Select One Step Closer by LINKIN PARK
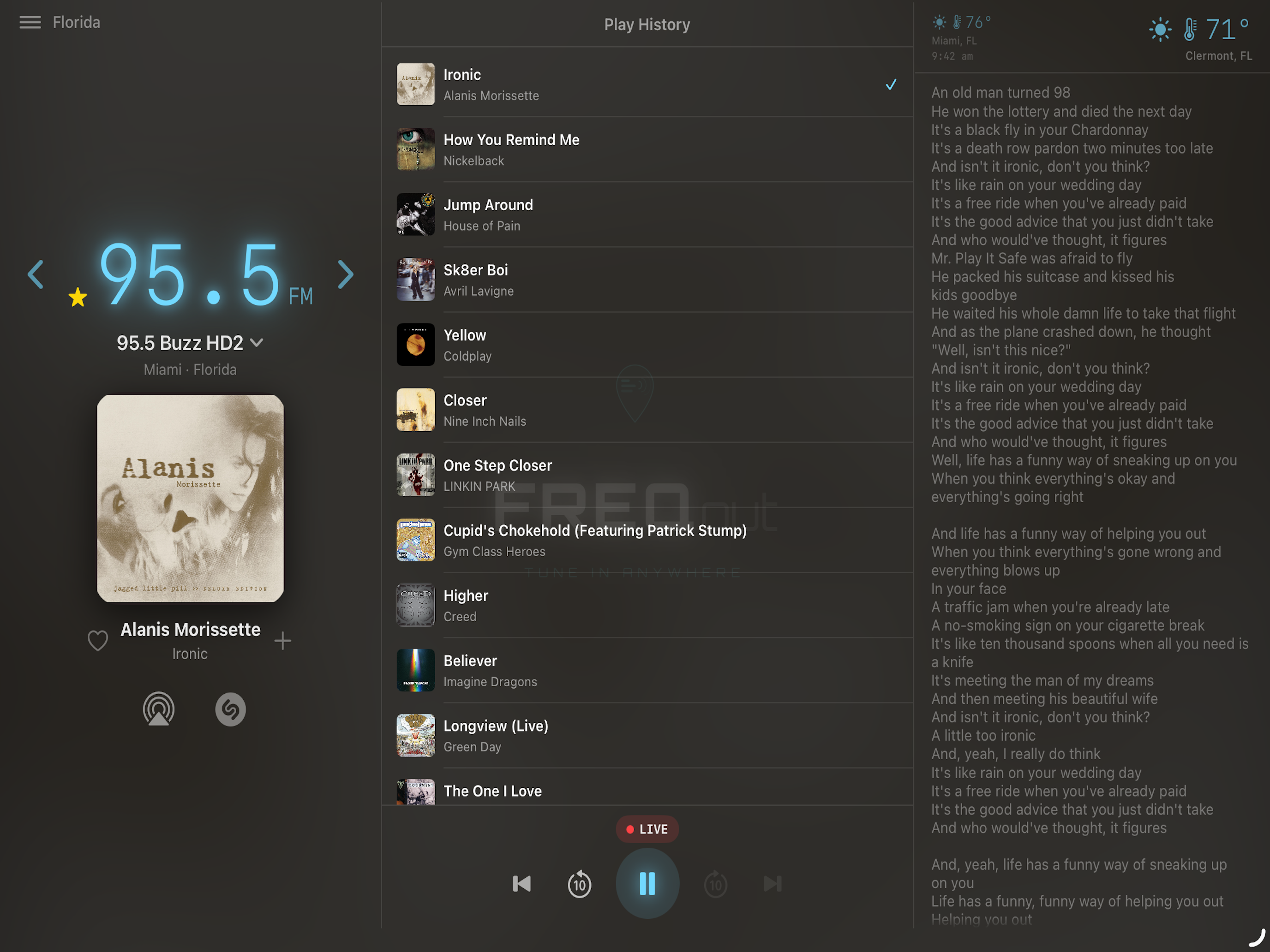1270x952 pixels. coord(647,475)
